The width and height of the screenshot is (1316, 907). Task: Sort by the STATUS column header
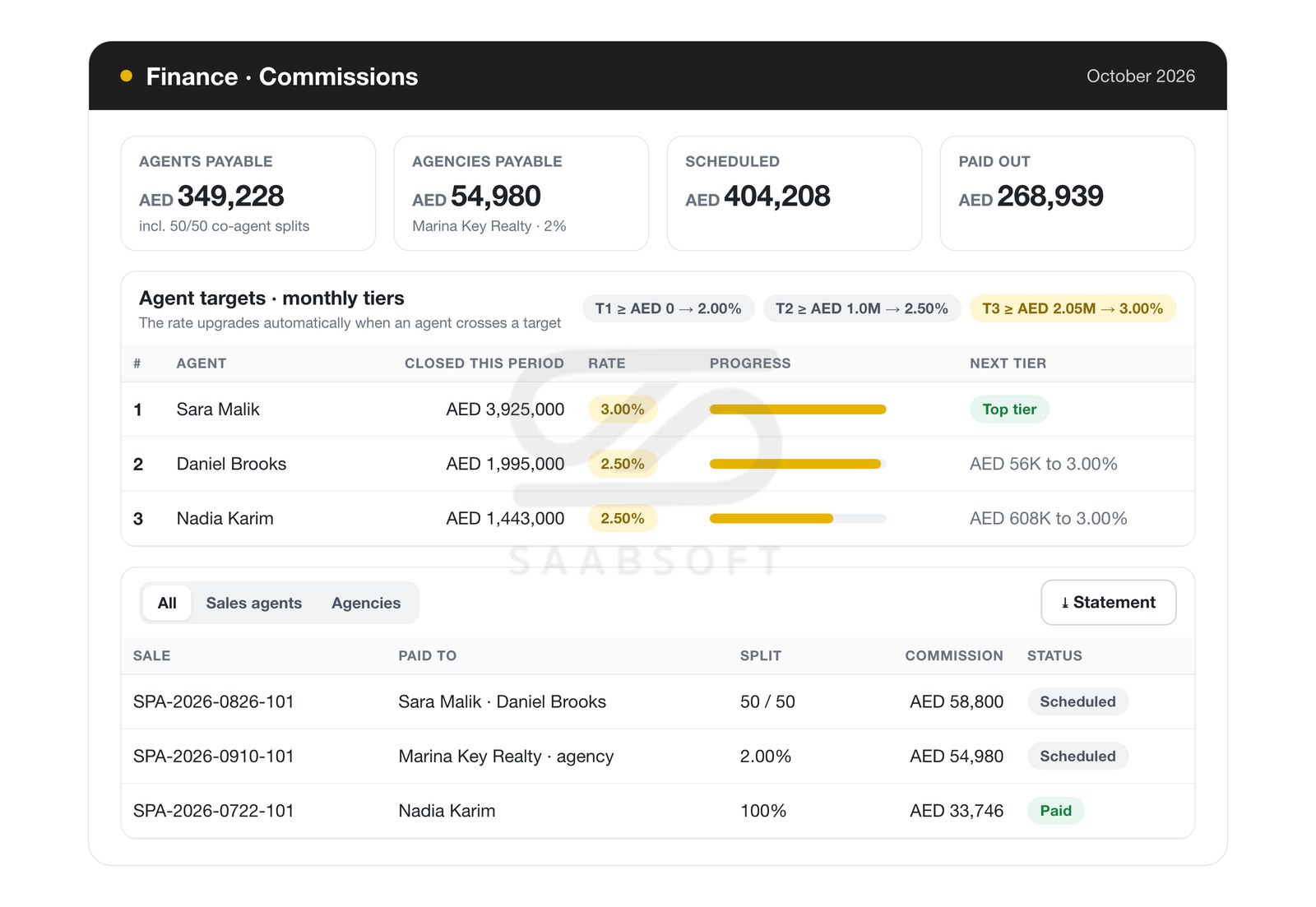(1054, 655)
